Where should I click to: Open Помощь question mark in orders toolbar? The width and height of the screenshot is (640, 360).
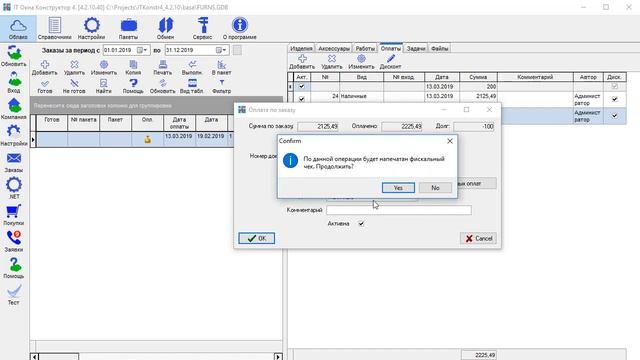[x=133, y=87]
